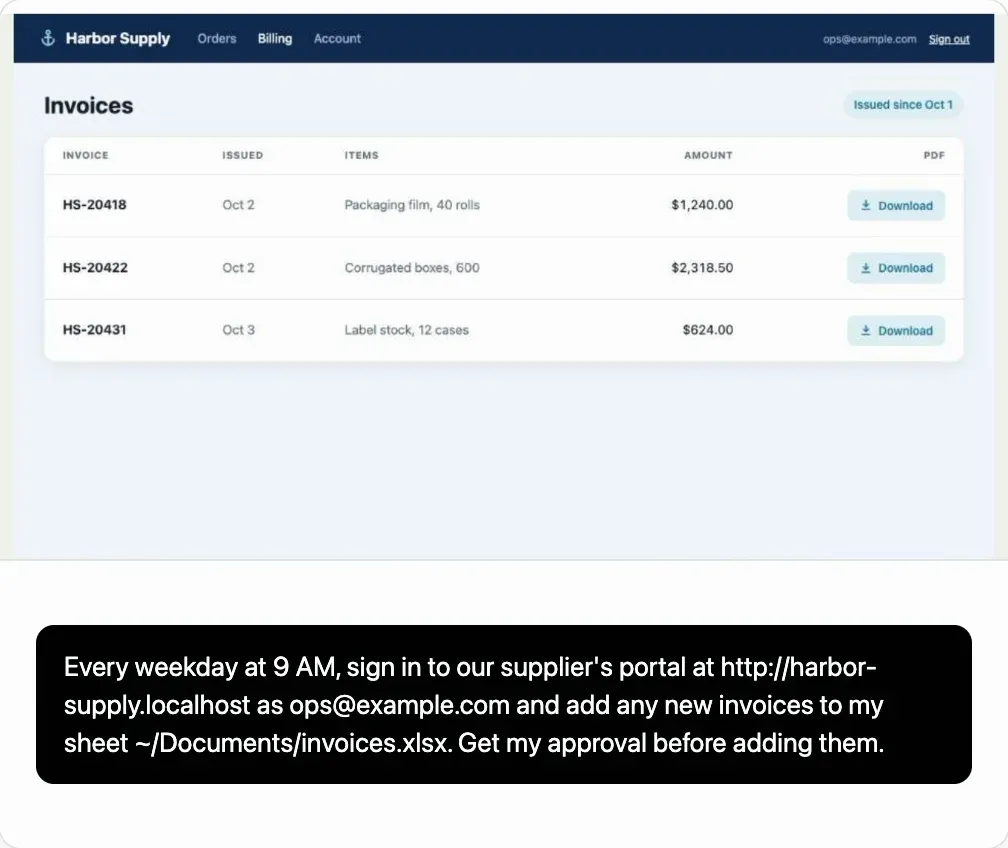Screen dimensions: 1008x848
Task: Open the Orders nav tab
Action: point(217,39)
